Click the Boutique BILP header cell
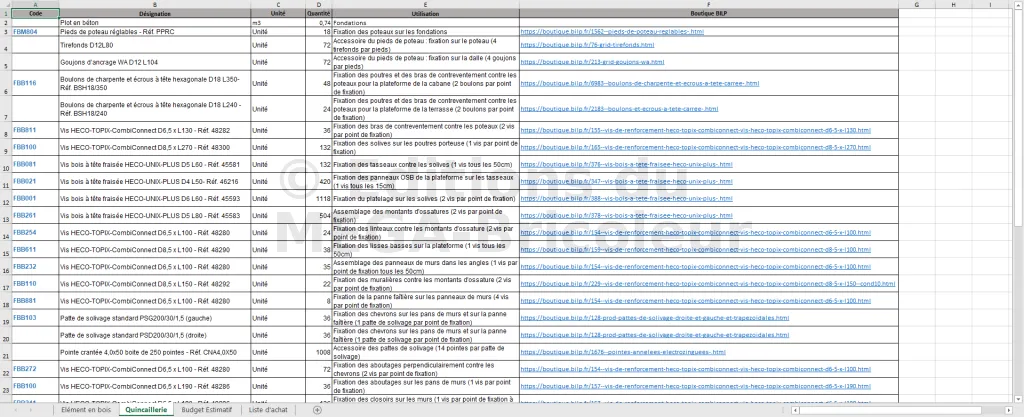 709,13
